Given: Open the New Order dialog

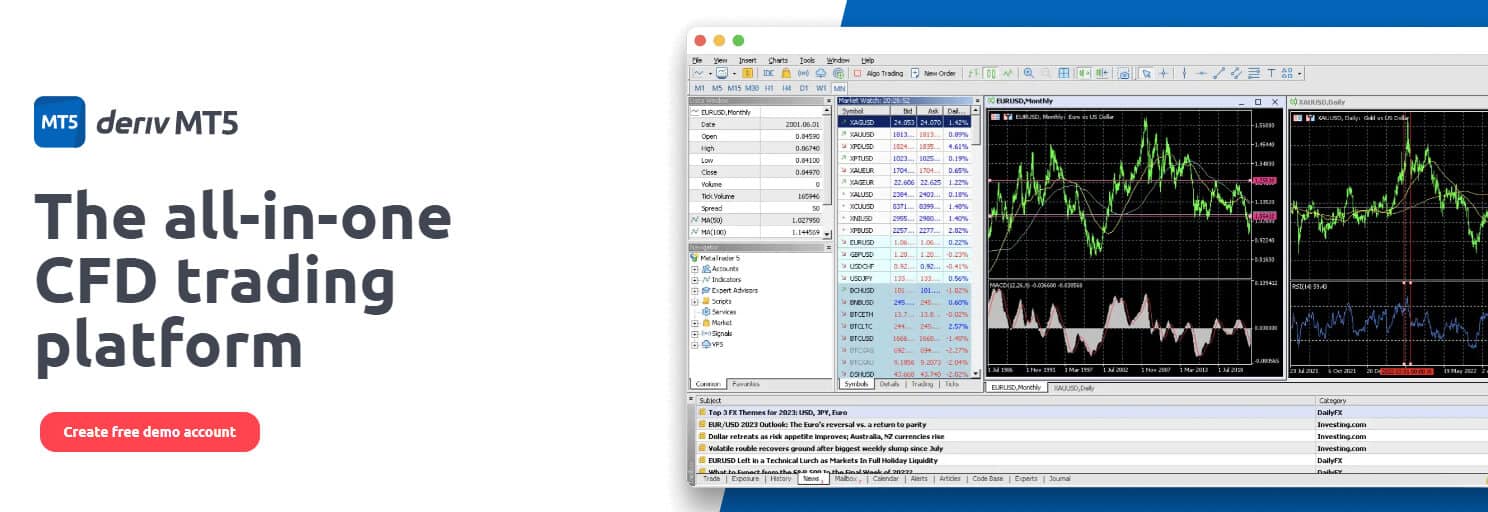Looking at the screenshot, I should click(x=933, y=73).
